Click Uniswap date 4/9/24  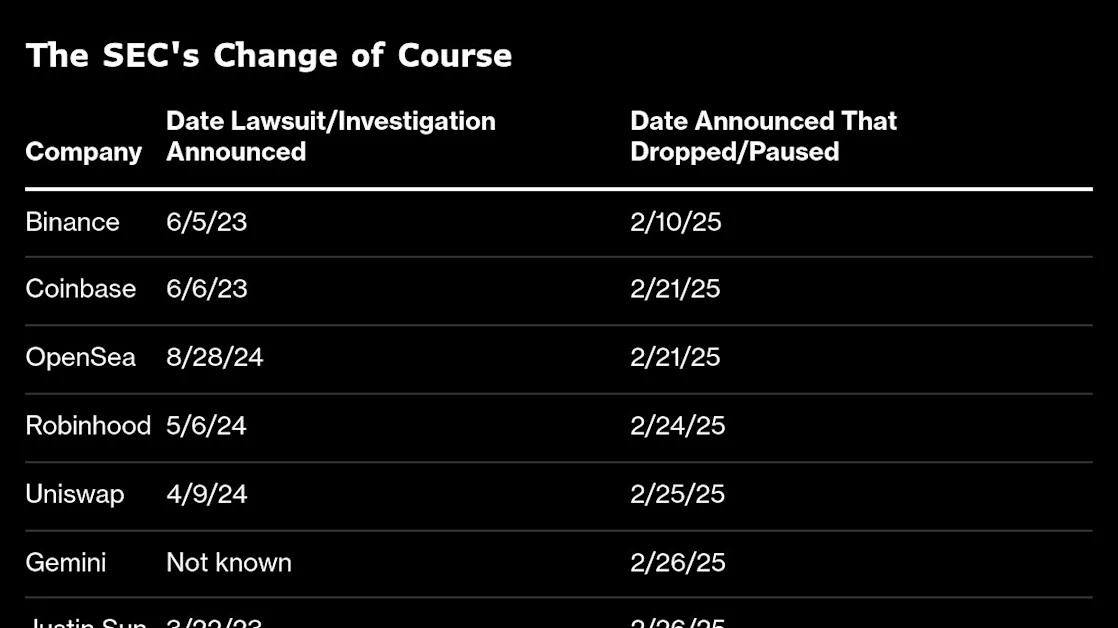206,495
